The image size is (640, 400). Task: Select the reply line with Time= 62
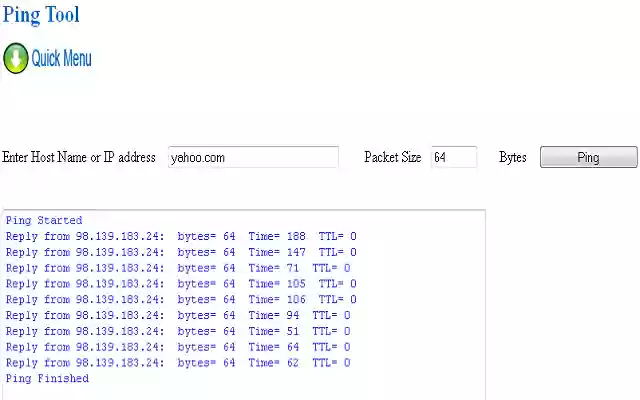coord(178,363)
